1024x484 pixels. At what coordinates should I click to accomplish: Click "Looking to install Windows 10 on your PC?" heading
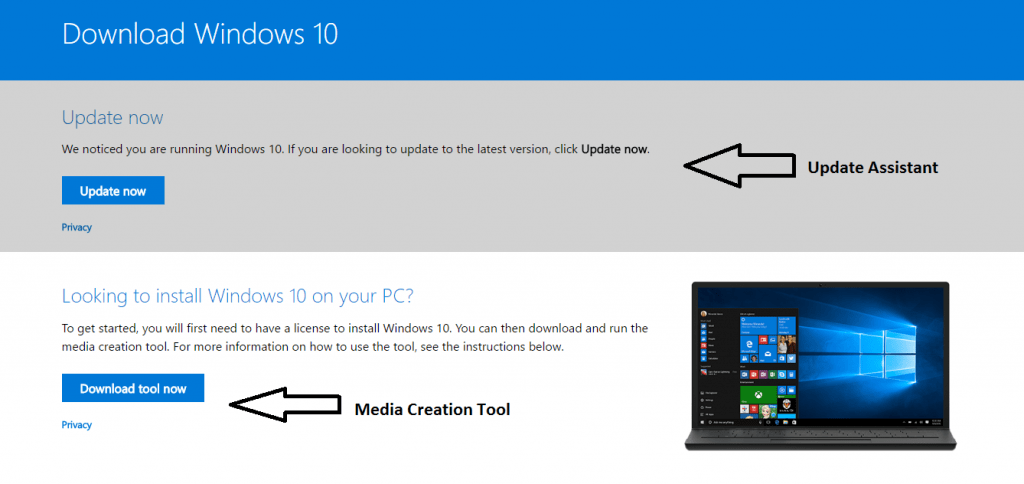tap(238, 296)
